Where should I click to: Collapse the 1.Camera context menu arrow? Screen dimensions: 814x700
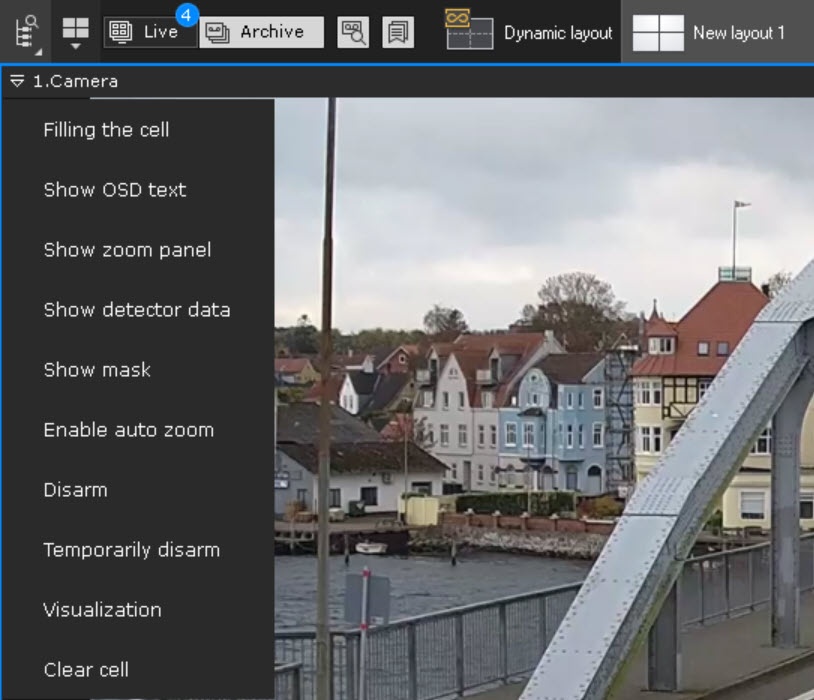(17, 81)
